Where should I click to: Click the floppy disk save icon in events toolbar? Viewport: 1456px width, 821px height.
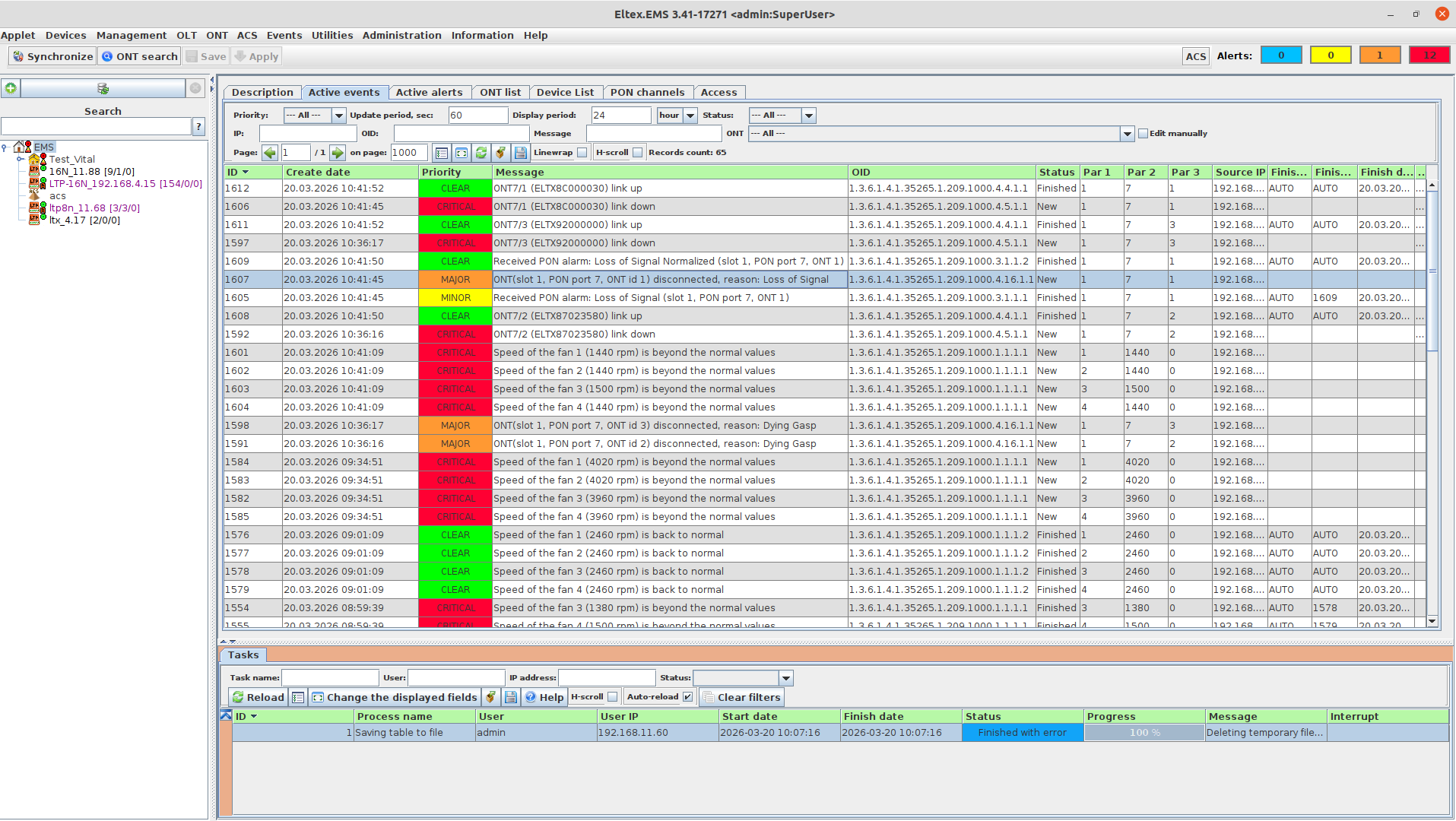coord(521,153)
